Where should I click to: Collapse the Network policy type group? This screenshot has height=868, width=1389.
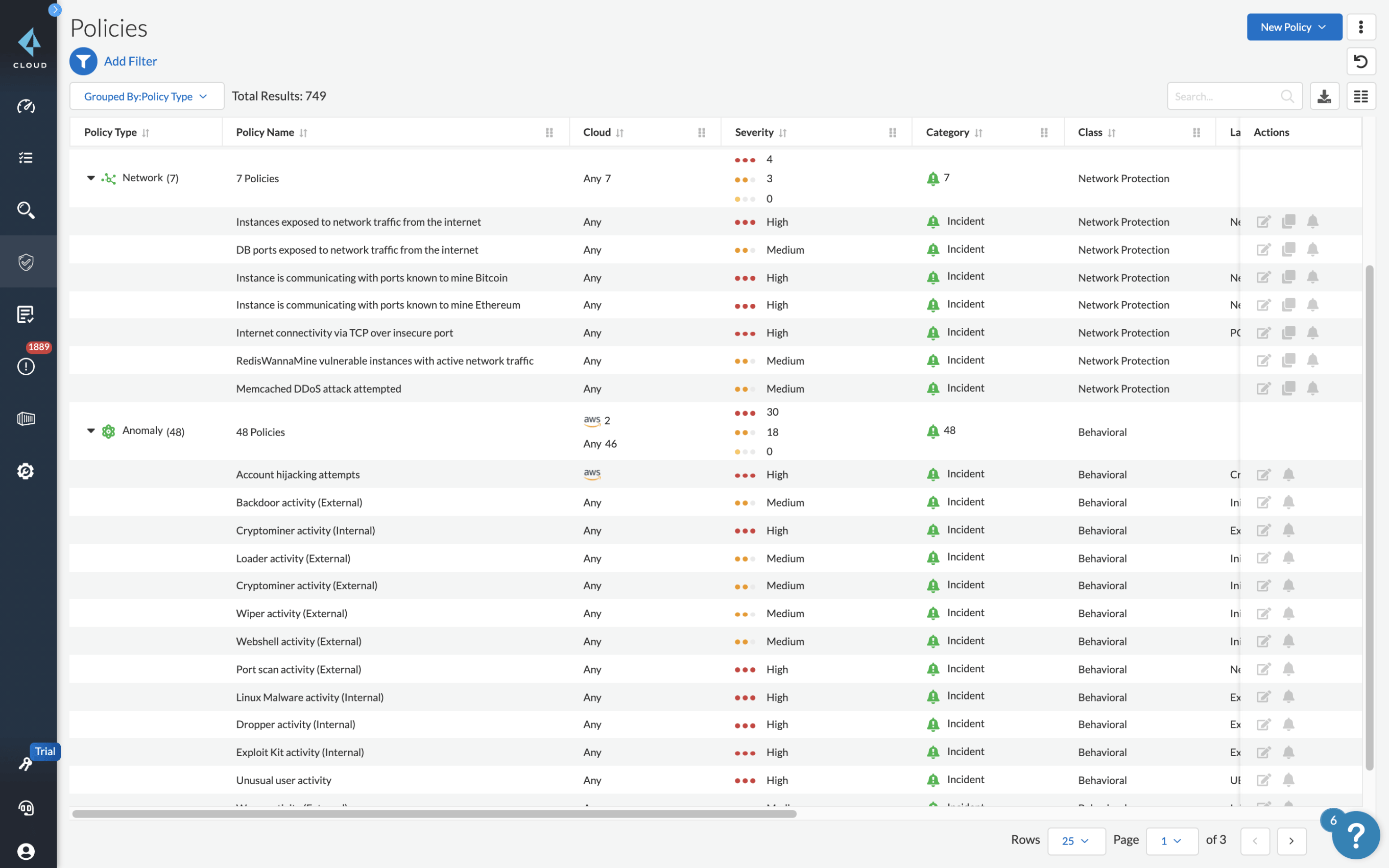[x=89, y=178]
